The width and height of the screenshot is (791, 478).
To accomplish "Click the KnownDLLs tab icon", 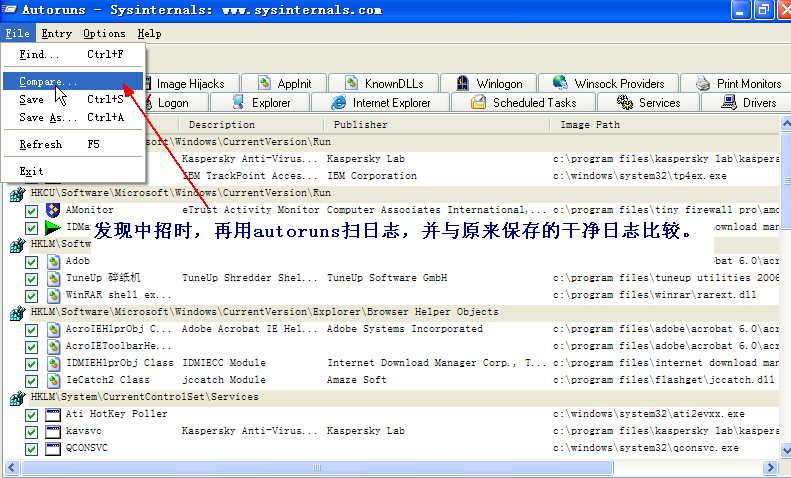I will click(x=352, y=83).
